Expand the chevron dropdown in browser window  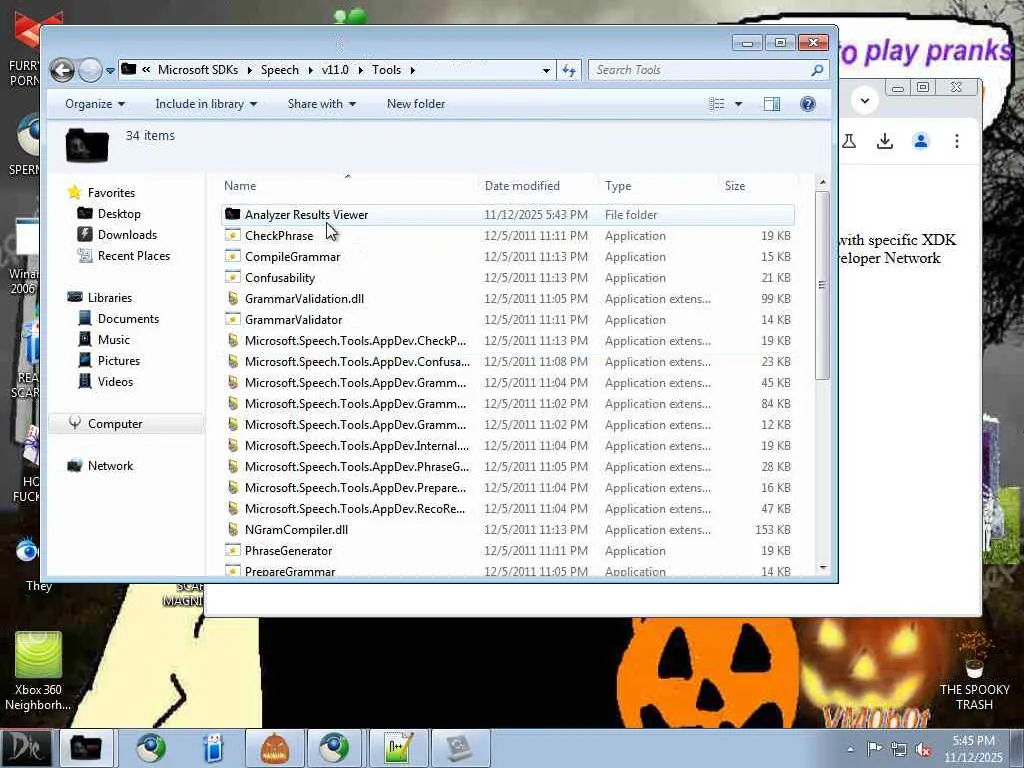865,101
